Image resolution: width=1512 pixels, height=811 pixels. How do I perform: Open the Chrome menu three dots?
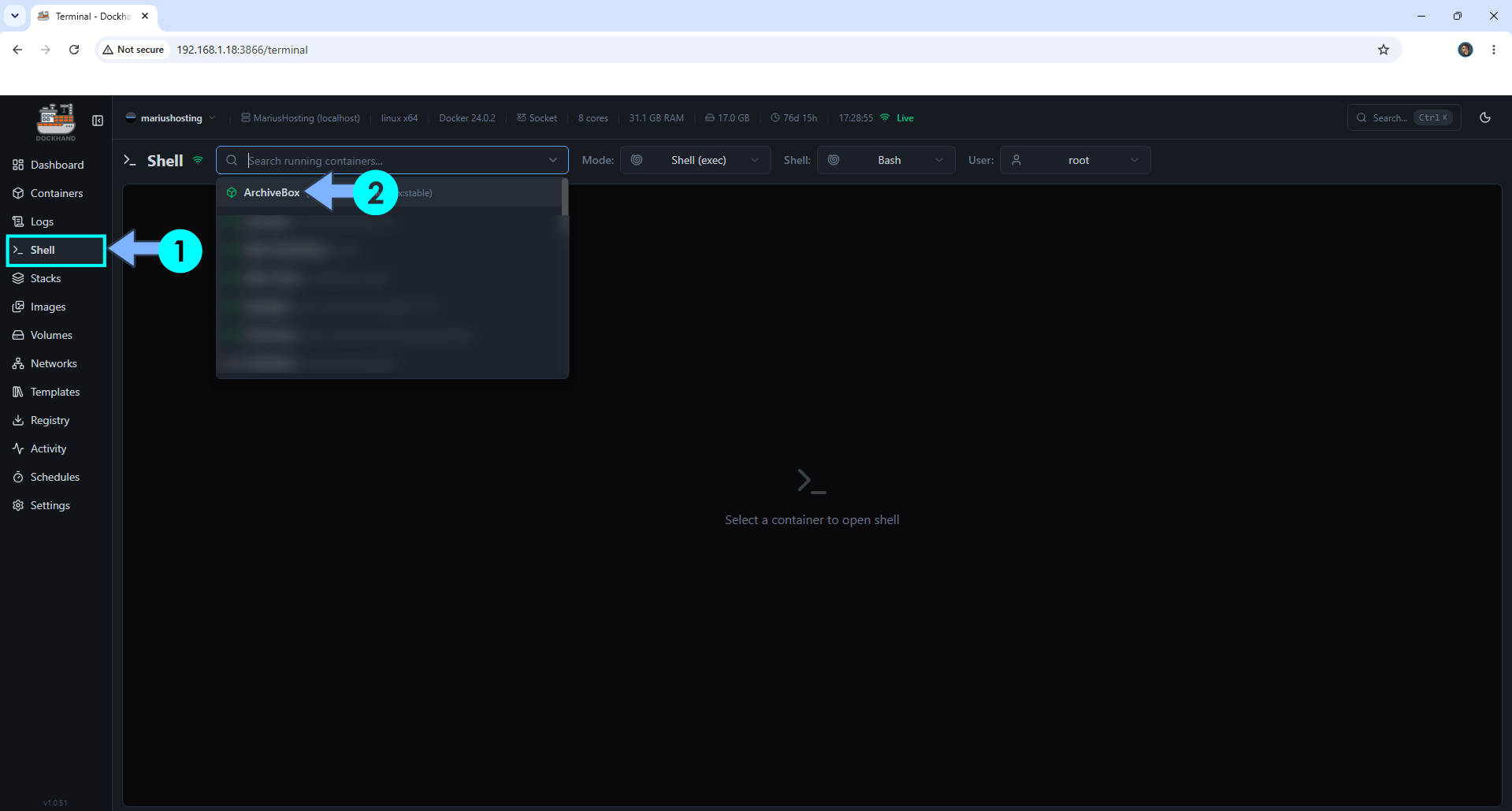tap(1494, 50)
